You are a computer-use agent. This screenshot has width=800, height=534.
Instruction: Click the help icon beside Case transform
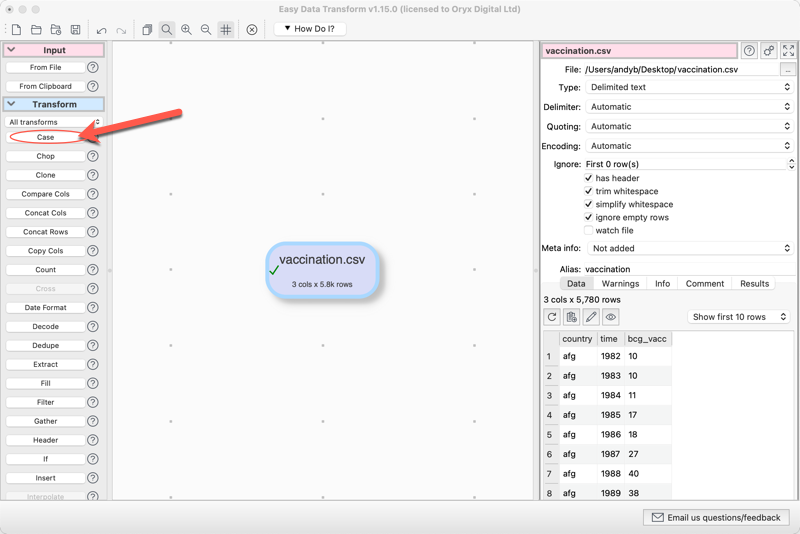click(93, 137)
